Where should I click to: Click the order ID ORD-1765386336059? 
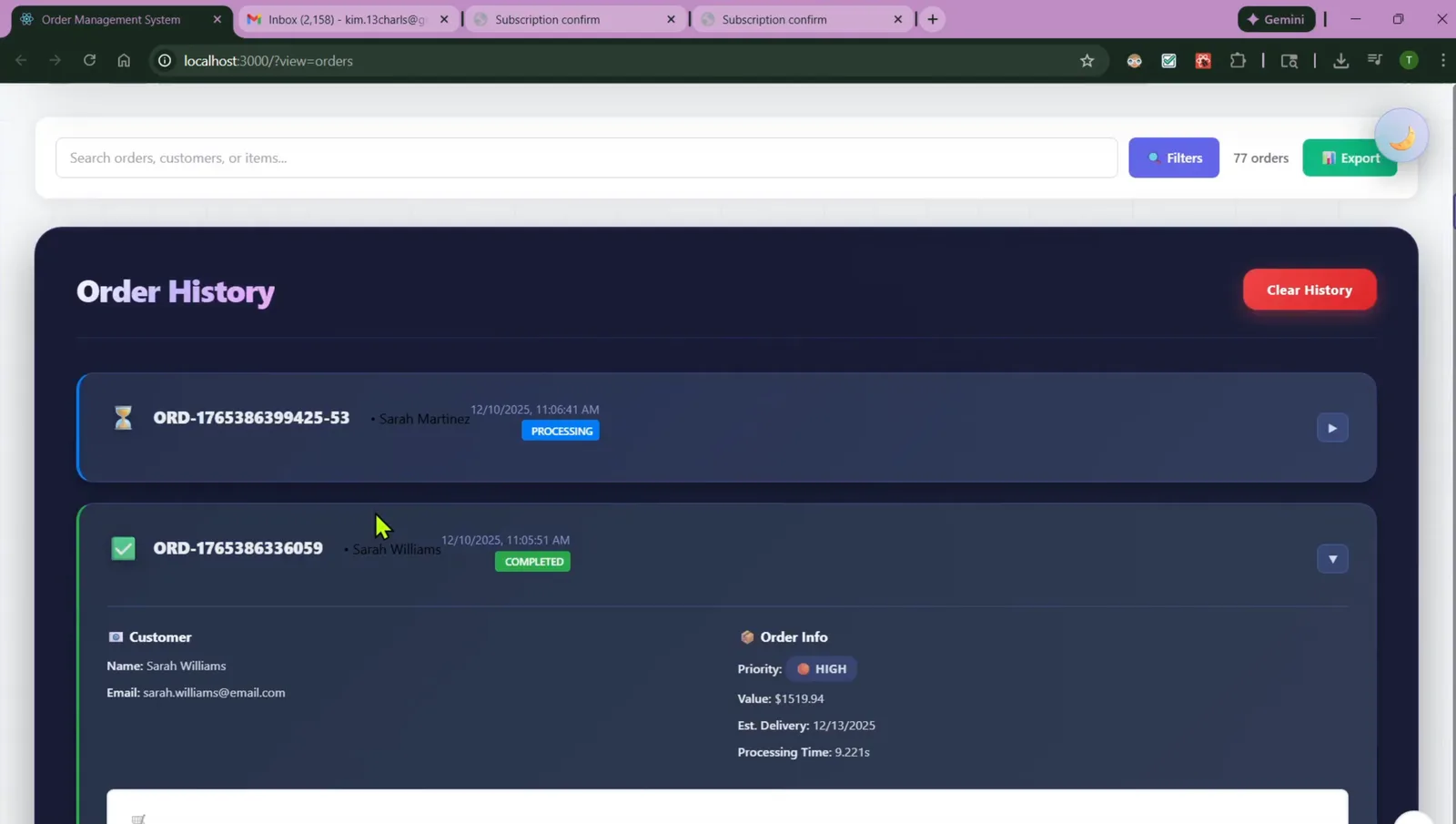(238, 548)
